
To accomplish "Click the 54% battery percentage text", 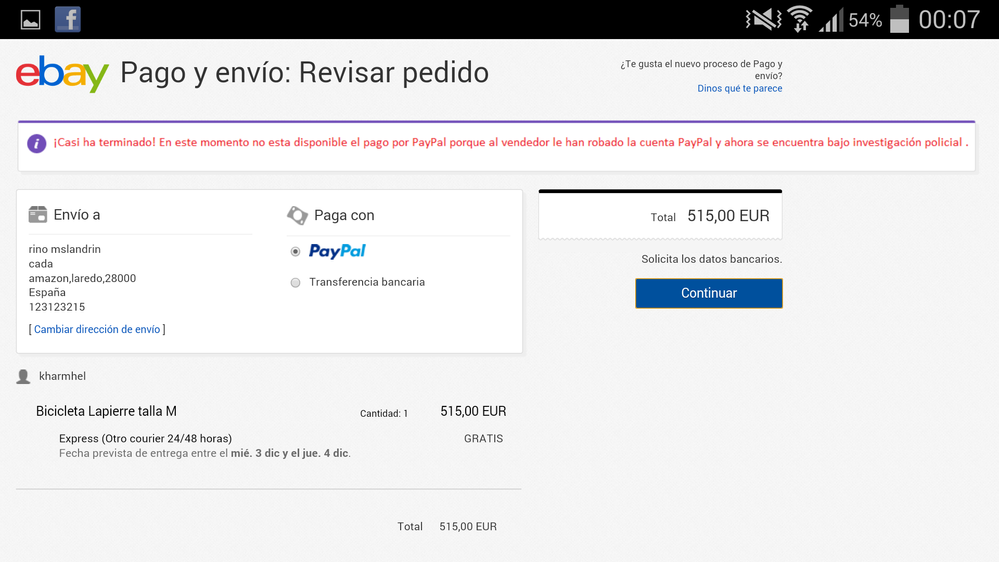I will [x=865, y=20].
